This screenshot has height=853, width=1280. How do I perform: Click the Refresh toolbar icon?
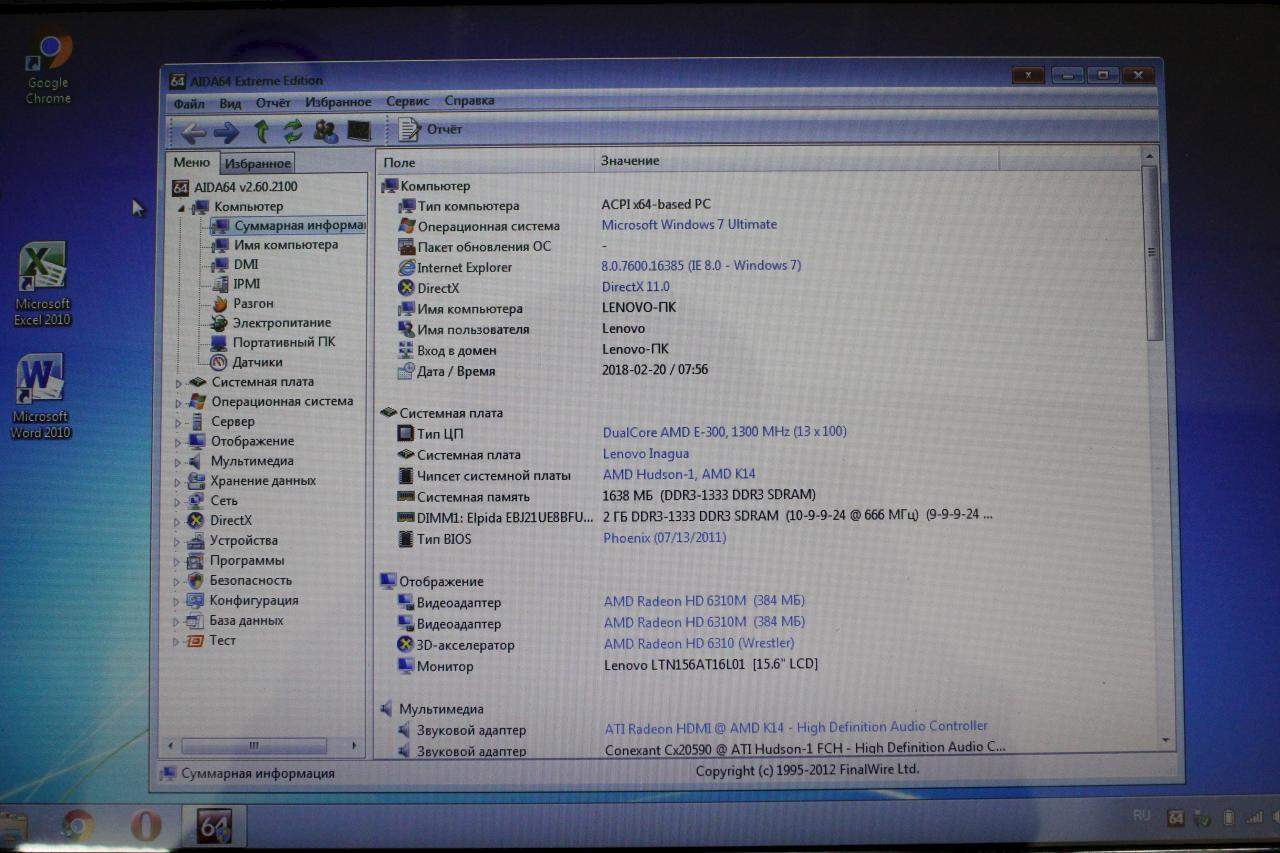(292, 131)
